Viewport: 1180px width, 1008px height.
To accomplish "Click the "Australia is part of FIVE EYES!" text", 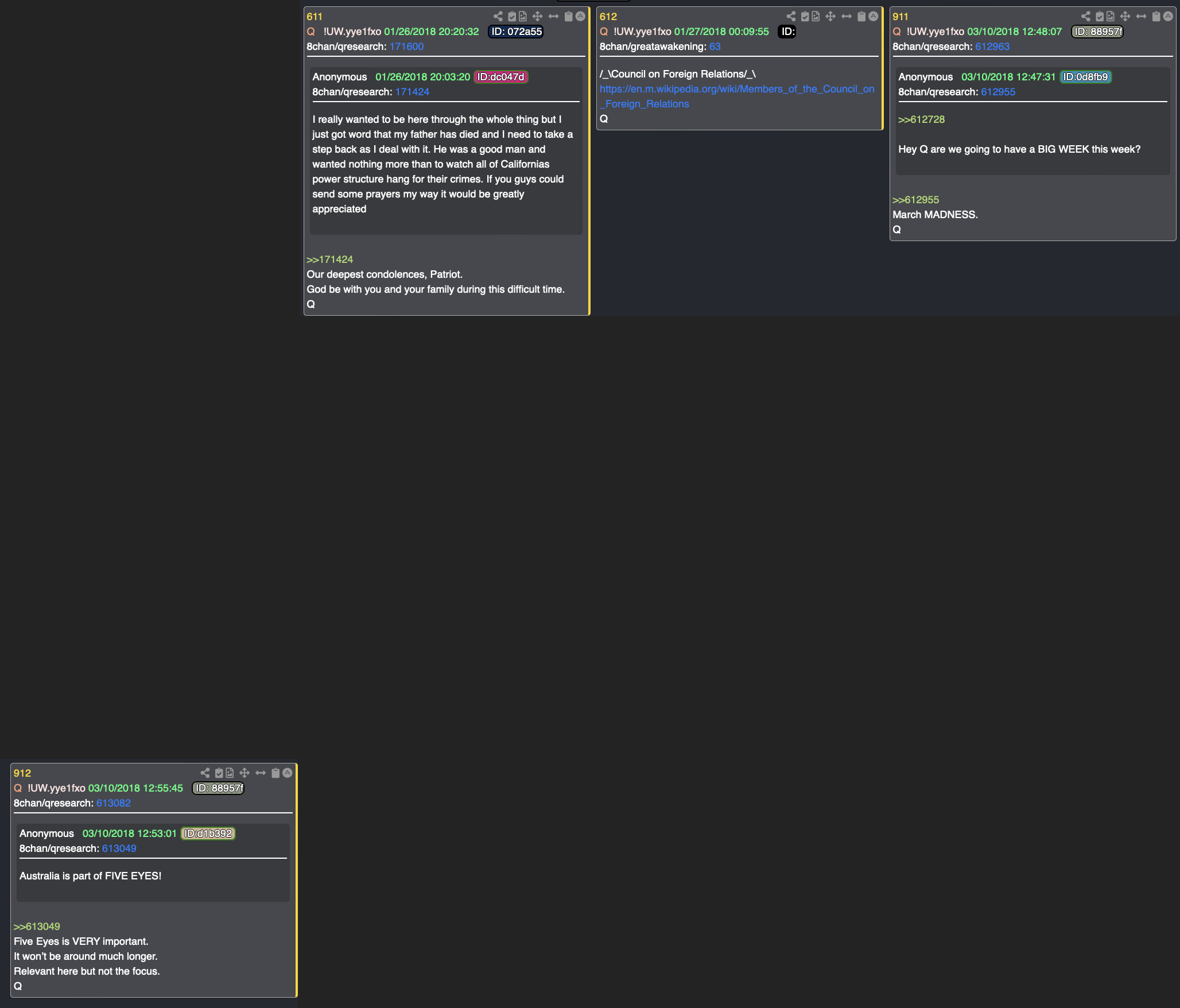I will (90, 876).
